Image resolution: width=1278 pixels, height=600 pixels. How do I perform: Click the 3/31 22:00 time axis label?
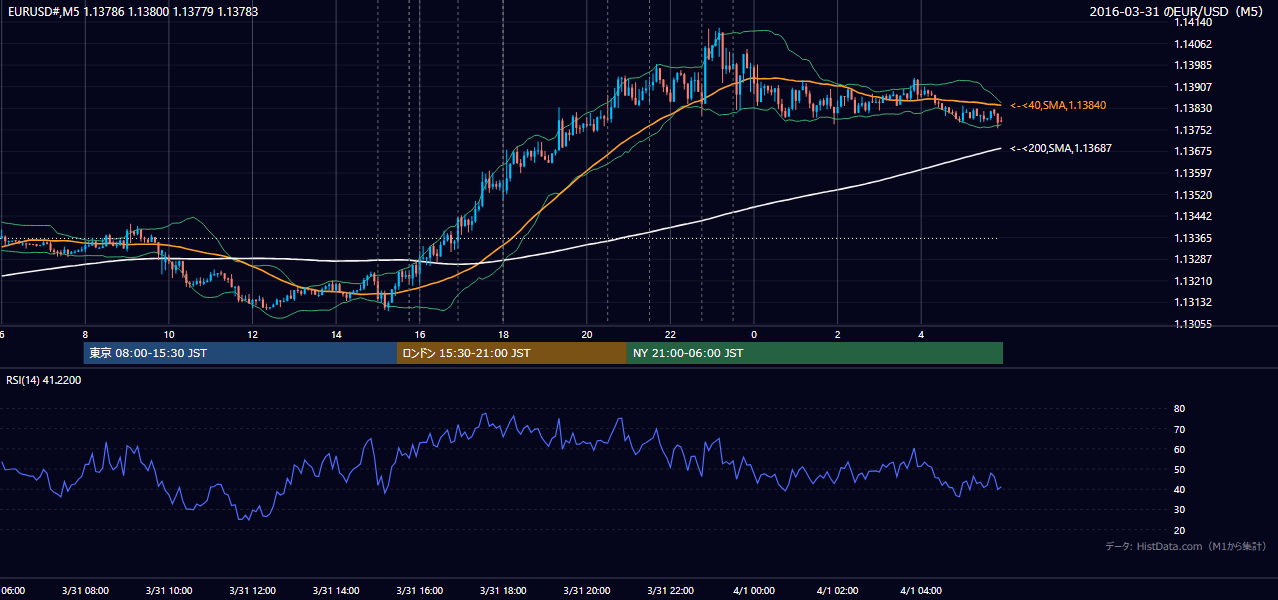coord(670,591)
